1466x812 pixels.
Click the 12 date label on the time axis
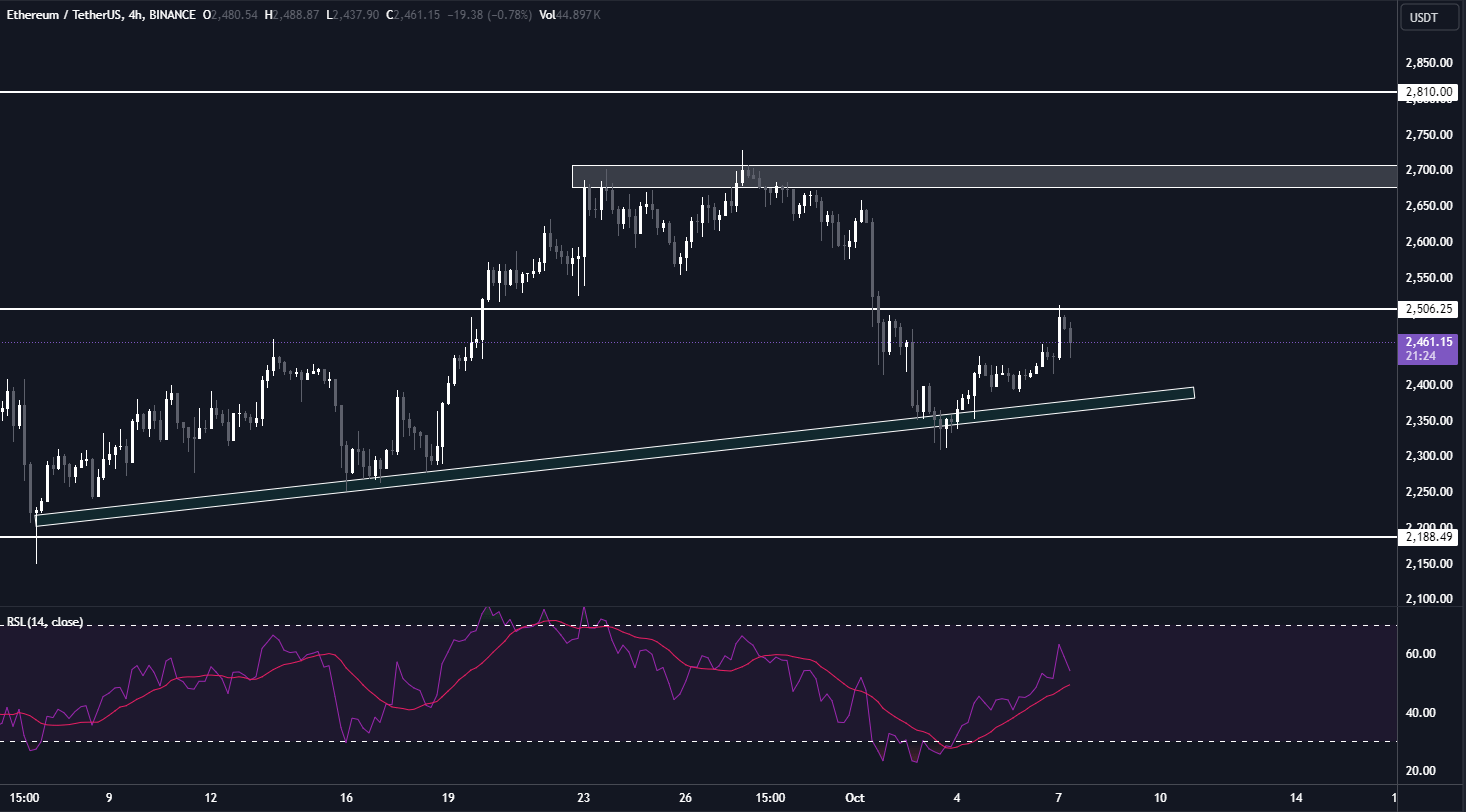point(210,798)
